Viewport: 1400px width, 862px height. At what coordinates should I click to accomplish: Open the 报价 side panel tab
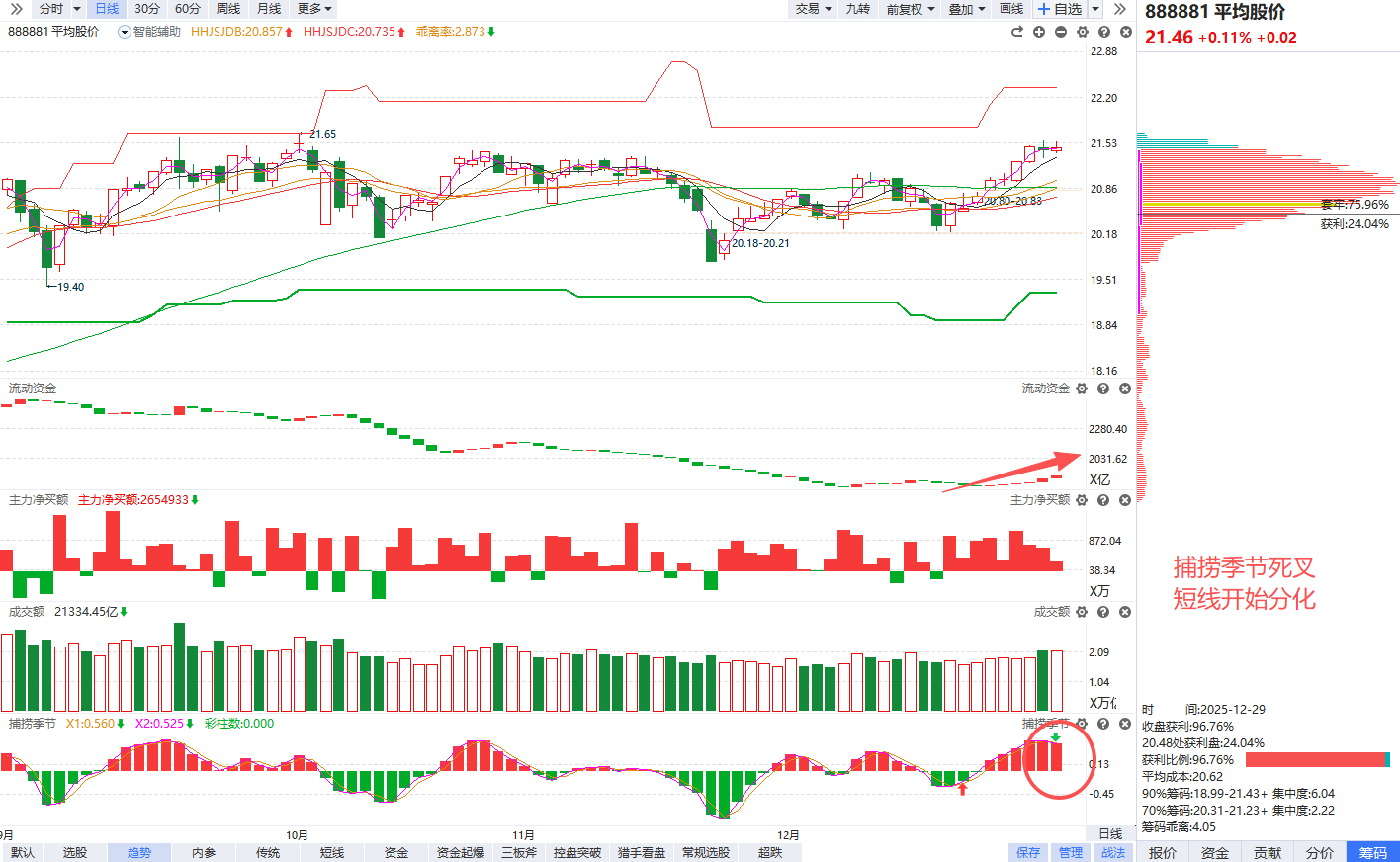coord(1163,852)
